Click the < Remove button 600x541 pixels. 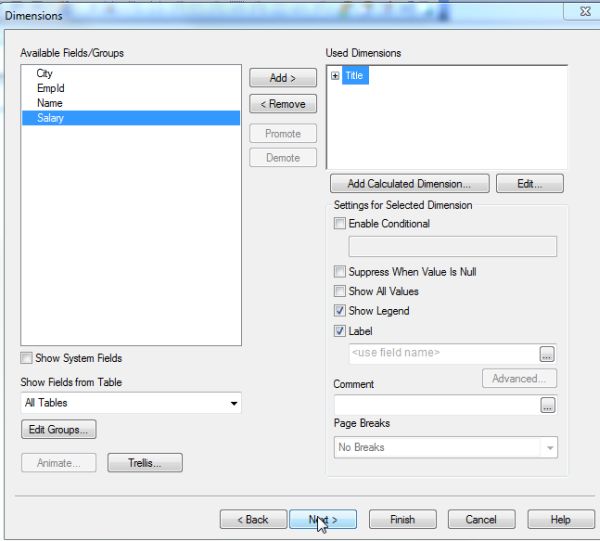point(283,104)
